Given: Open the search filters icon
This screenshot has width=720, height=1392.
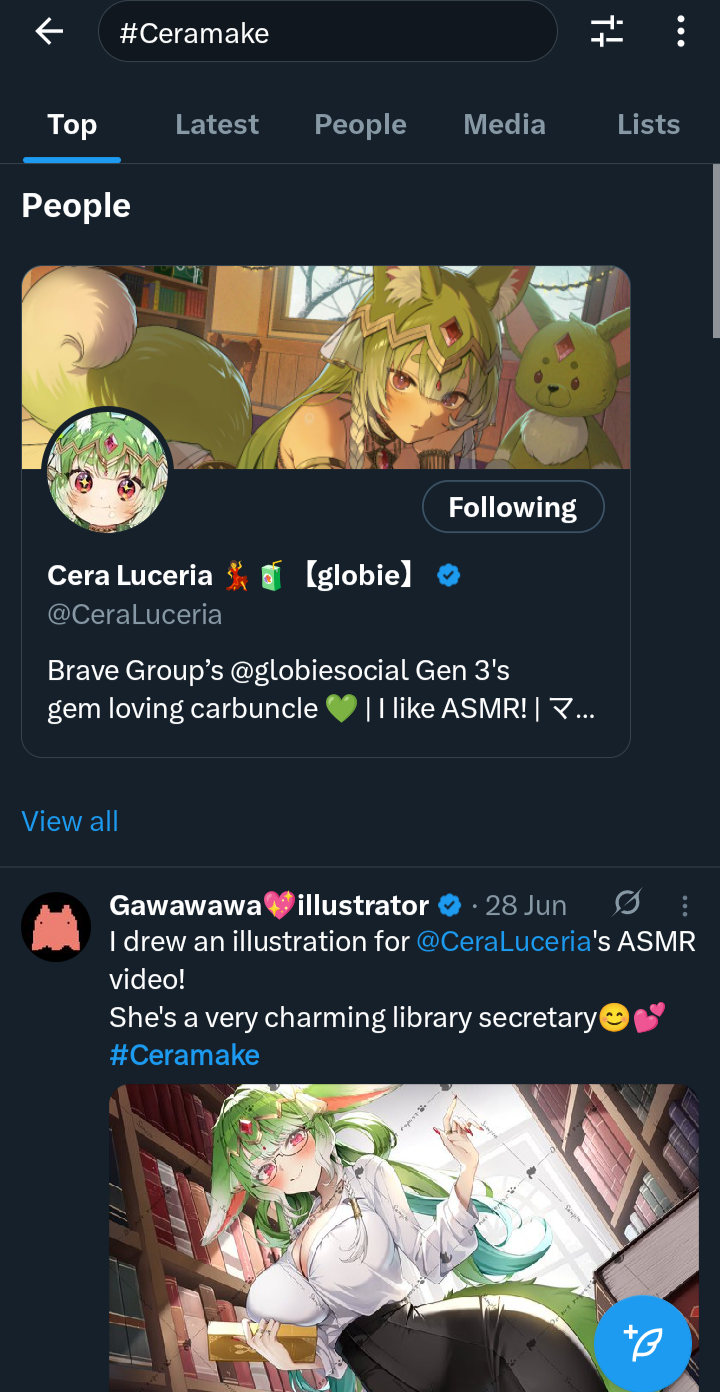Looking at the screenshot, I should [607, 32].
